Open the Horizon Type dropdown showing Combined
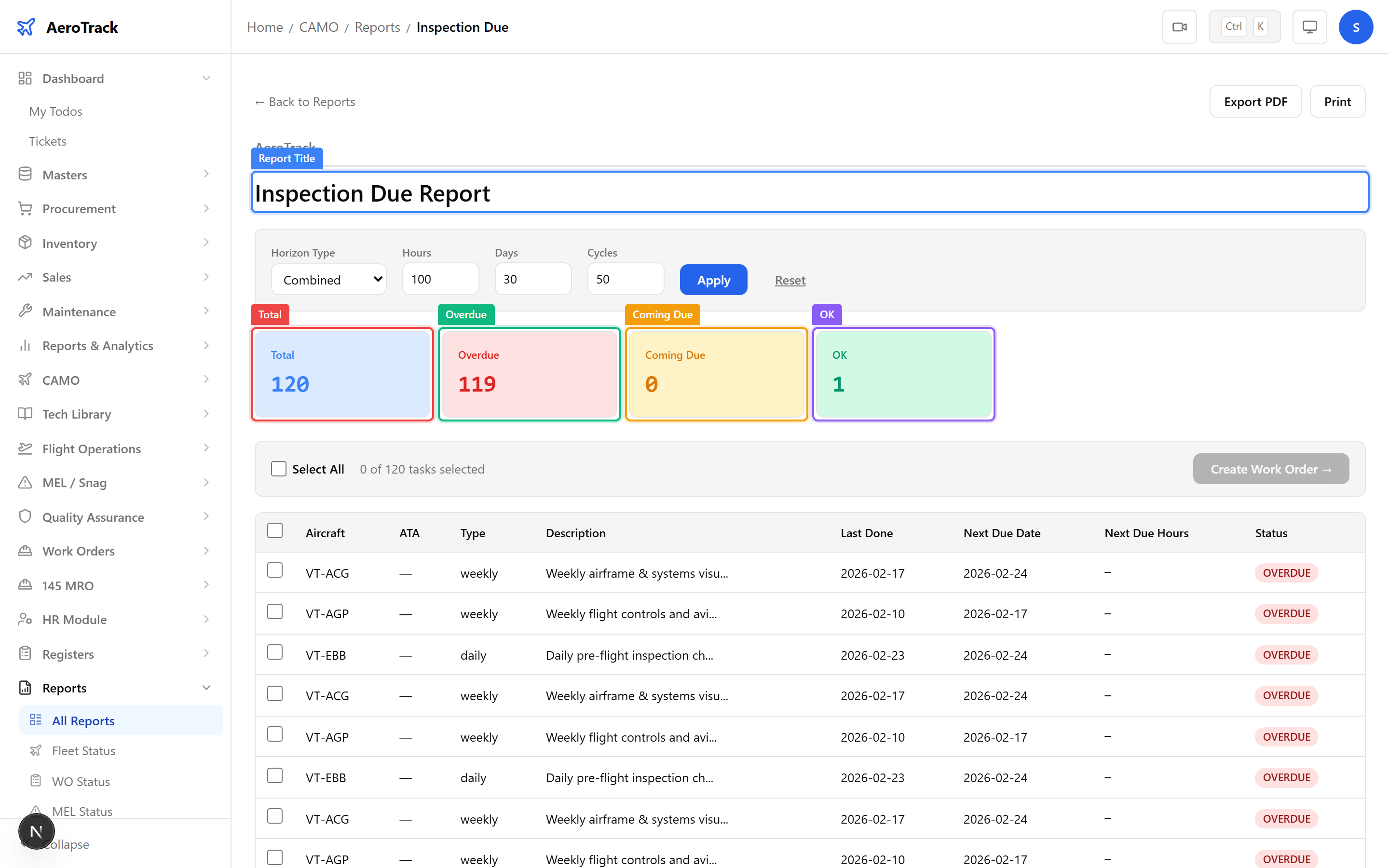Image resolution: width=1389 pixels, height=868 pixels. point(328,280)
